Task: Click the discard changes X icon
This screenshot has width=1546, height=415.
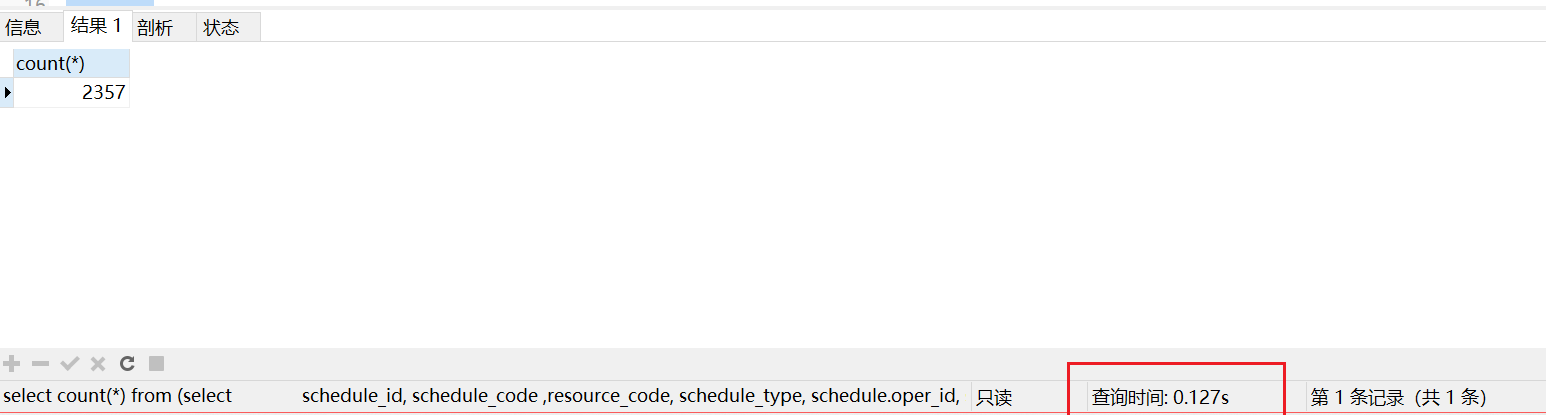Action: coord(98,364)
